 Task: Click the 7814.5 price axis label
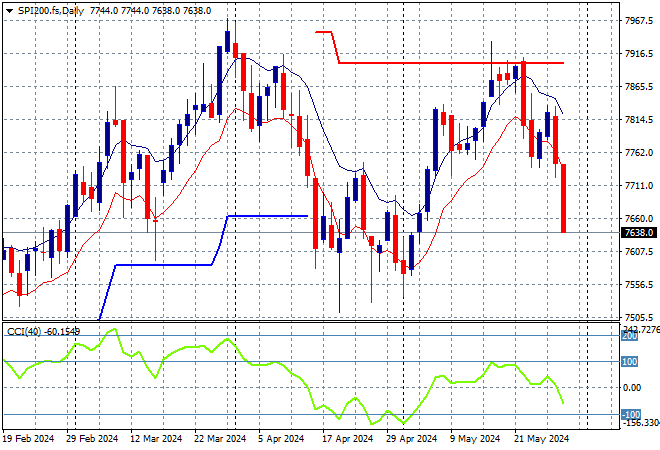click(x=639, y=120)
